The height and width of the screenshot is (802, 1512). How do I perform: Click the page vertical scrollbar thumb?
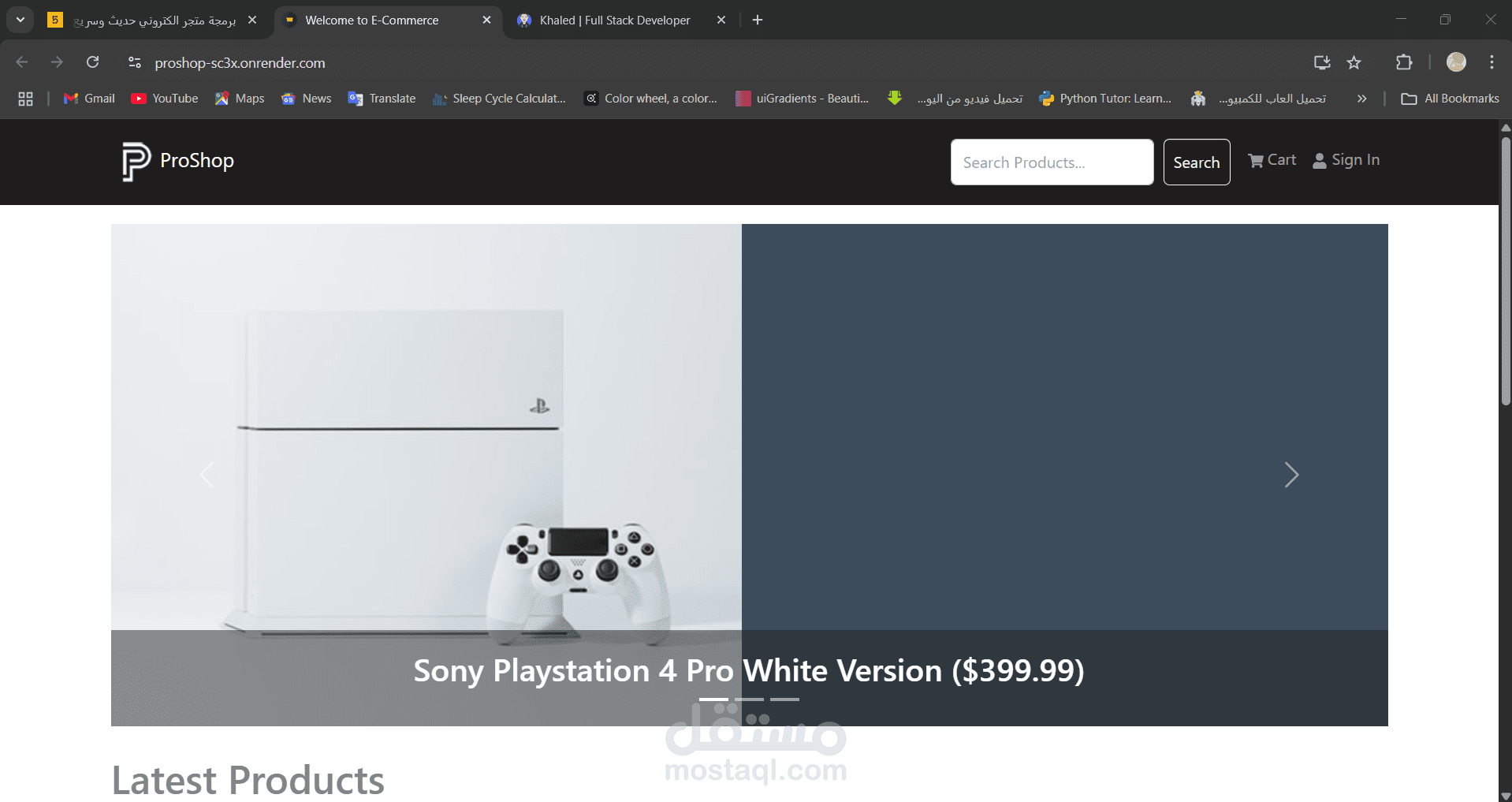point(1506,272)
